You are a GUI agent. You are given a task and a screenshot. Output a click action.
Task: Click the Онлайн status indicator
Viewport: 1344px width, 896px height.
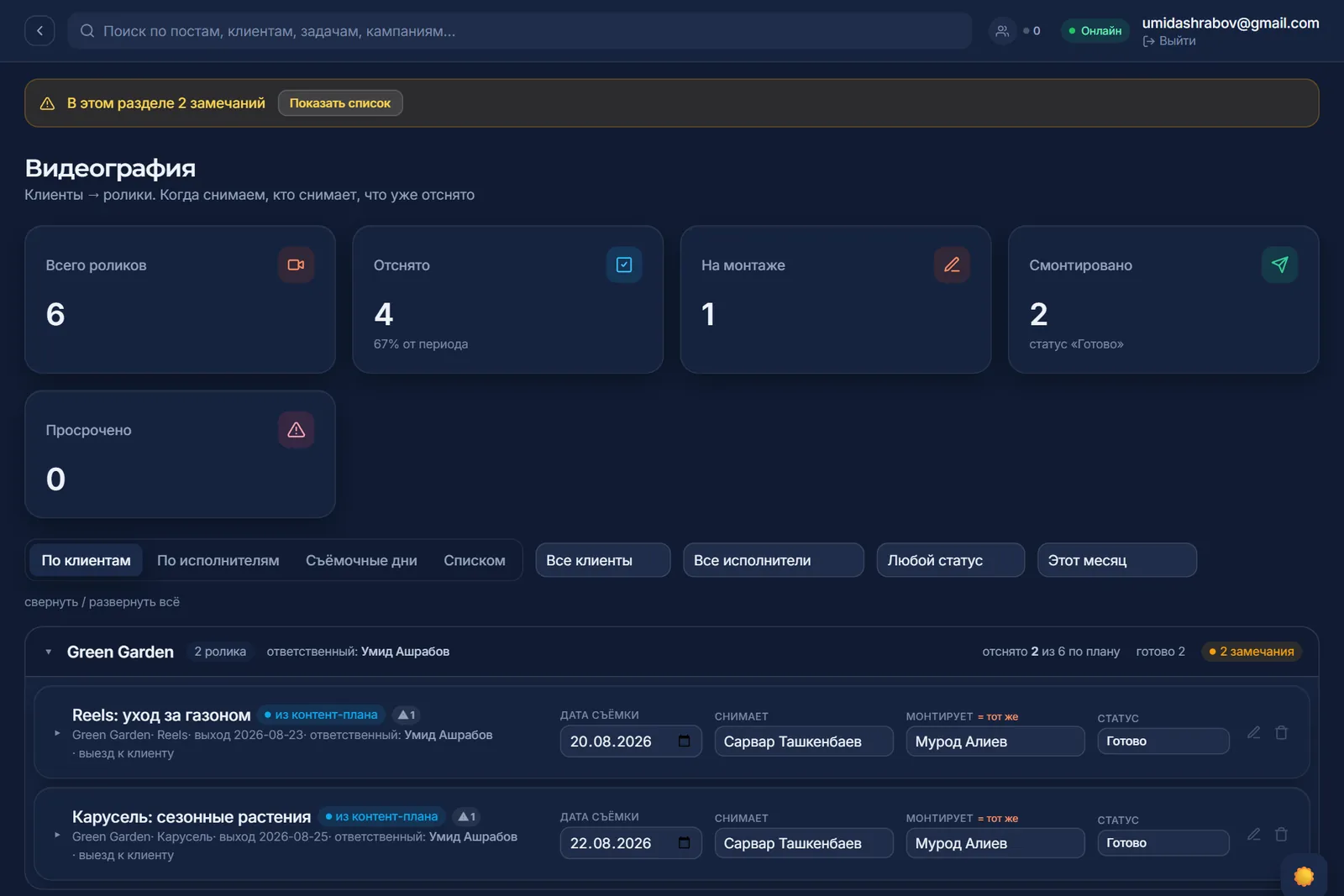coord(1095,31)
